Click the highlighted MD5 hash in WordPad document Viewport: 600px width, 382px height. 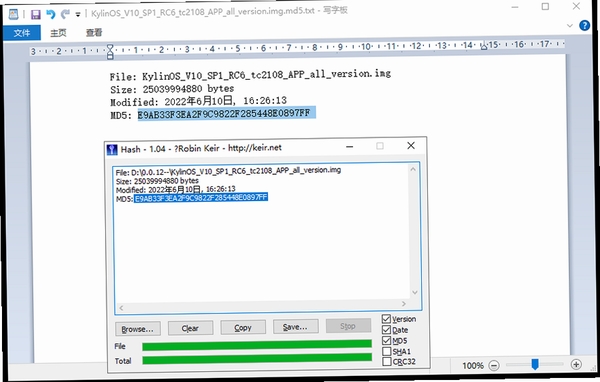tap(227, 113)
